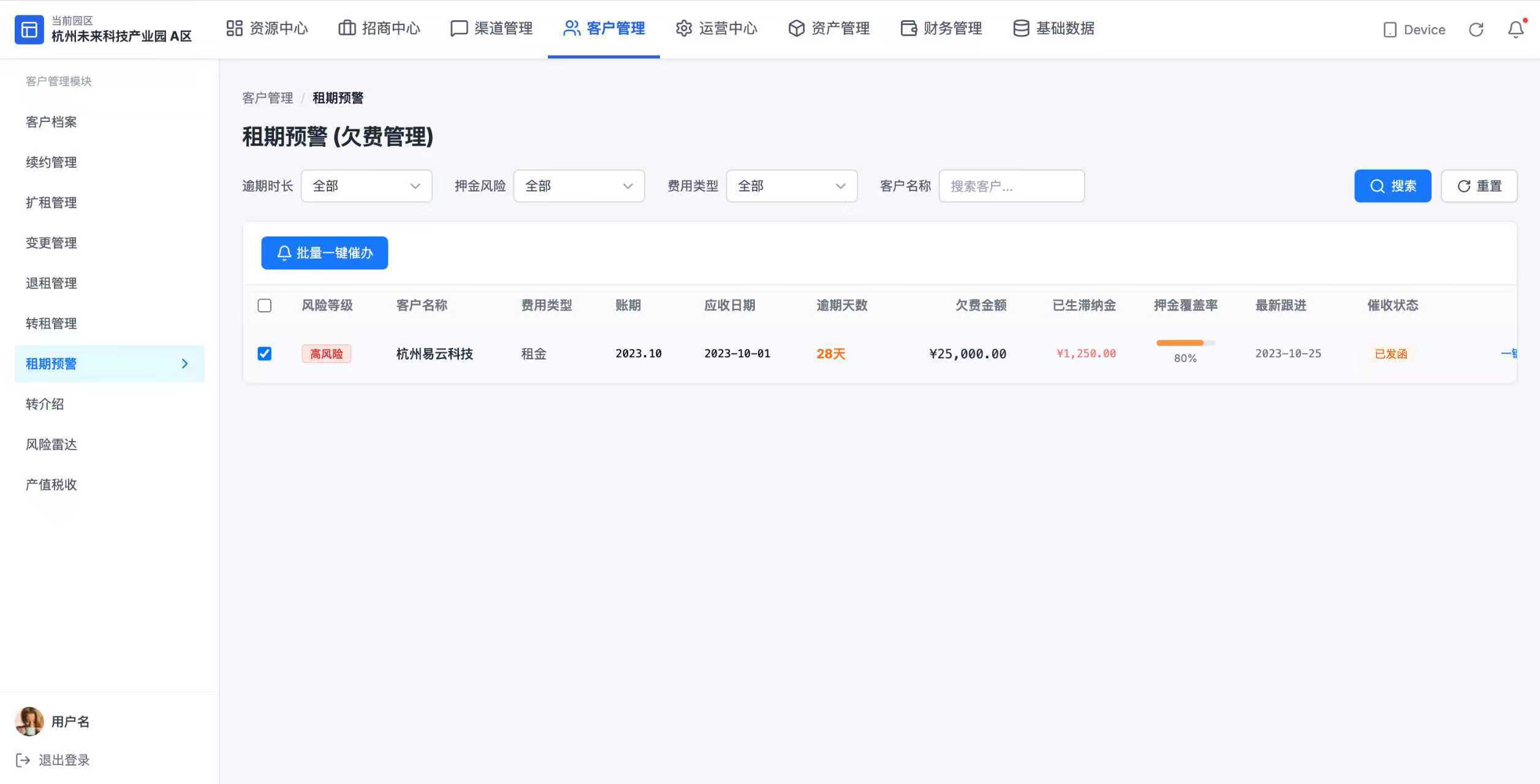Click the notification bell icon
1540x784 pixels.
point(1515,29)
